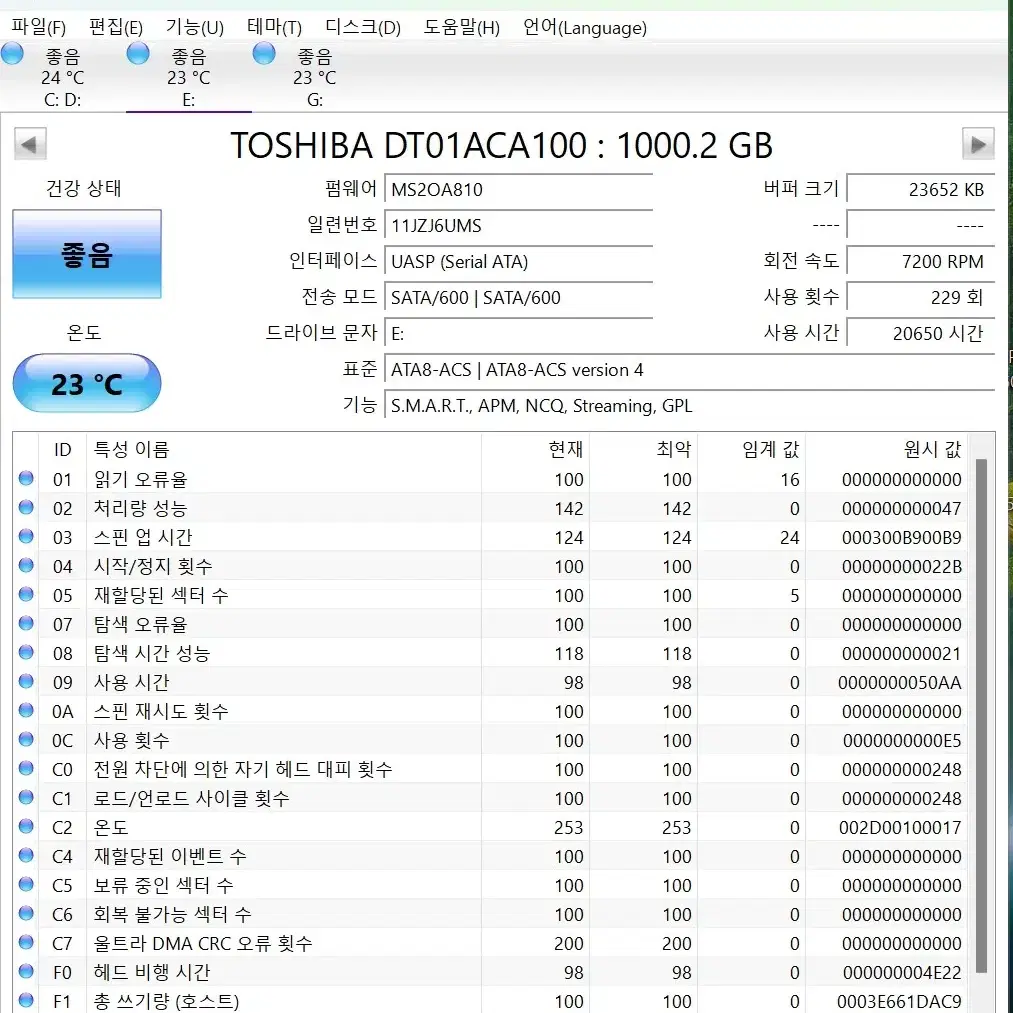Click the status dot of row 0C 사용 횟수

26,739
